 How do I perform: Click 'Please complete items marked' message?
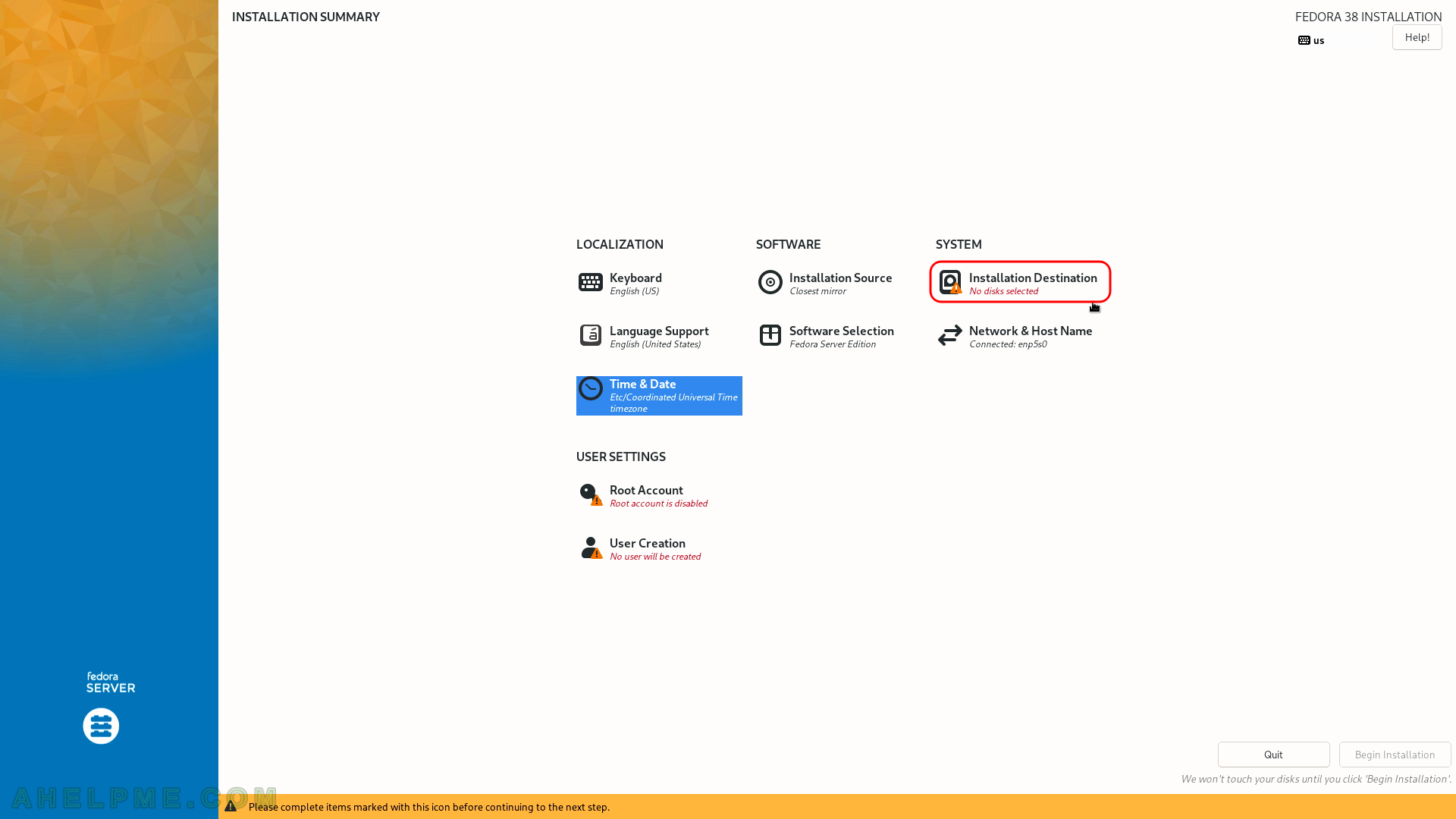click(429, 807)
